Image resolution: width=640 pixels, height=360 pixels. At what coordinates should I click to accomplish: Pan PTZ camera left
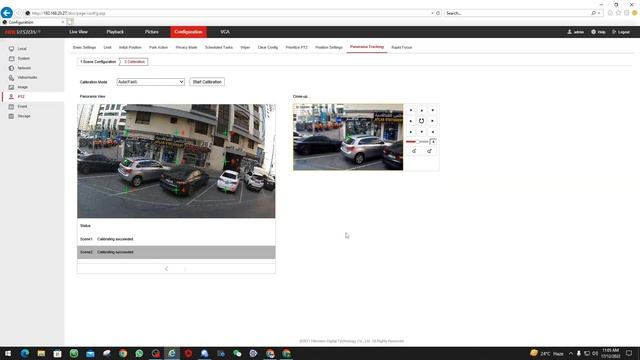point(411,121)
